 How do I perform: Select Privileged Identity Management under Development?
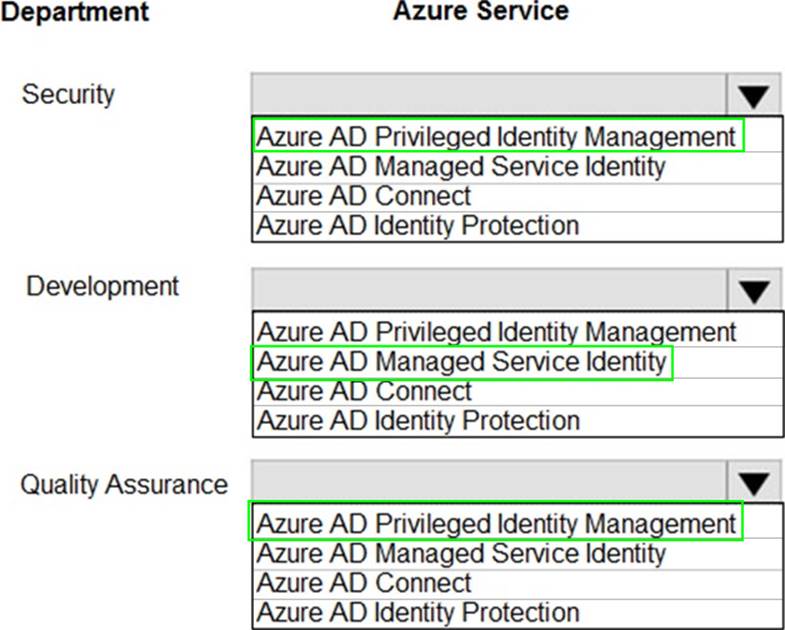pyautogui.click(x=497, y=331)
